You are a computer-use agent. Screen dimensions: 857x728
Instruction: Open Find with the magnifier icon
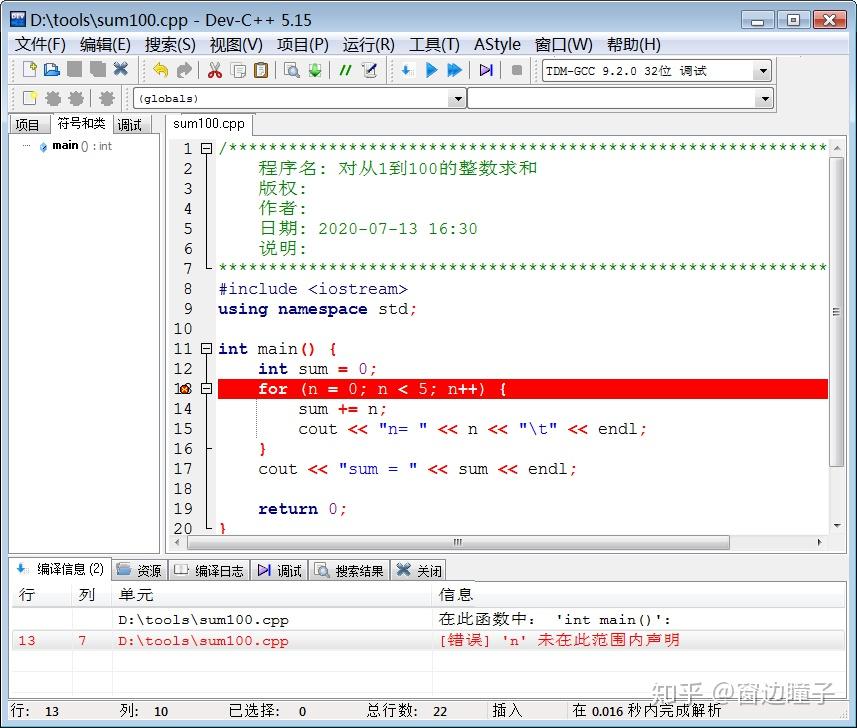pos(292,70)
